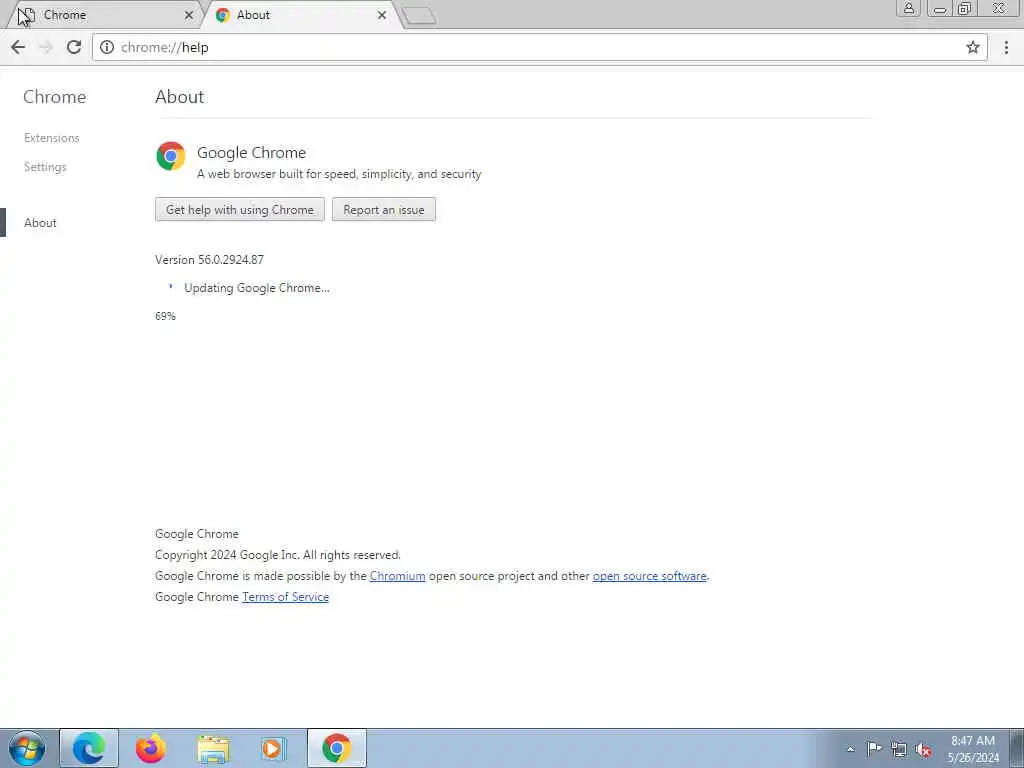Click the user profile icon in title bar
The width and height of the screenshot is (1024, 768).
[x=908, y=8]
